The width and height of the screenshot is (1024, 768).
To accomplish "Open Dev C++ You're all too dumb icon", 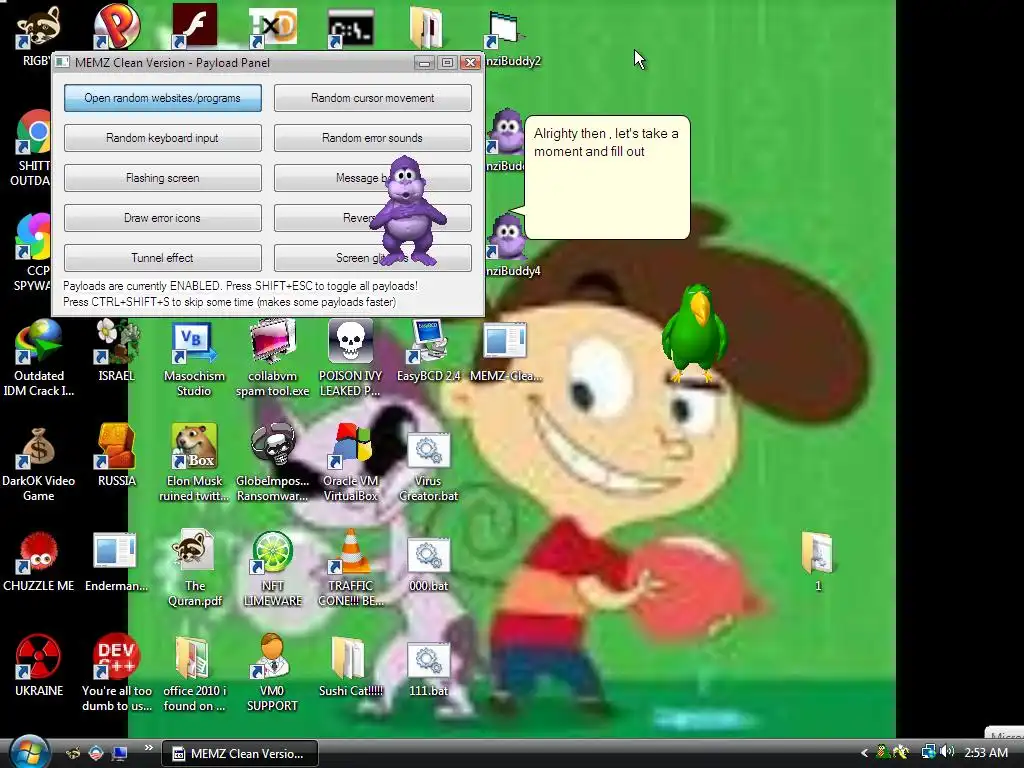I will coord(116,673).
